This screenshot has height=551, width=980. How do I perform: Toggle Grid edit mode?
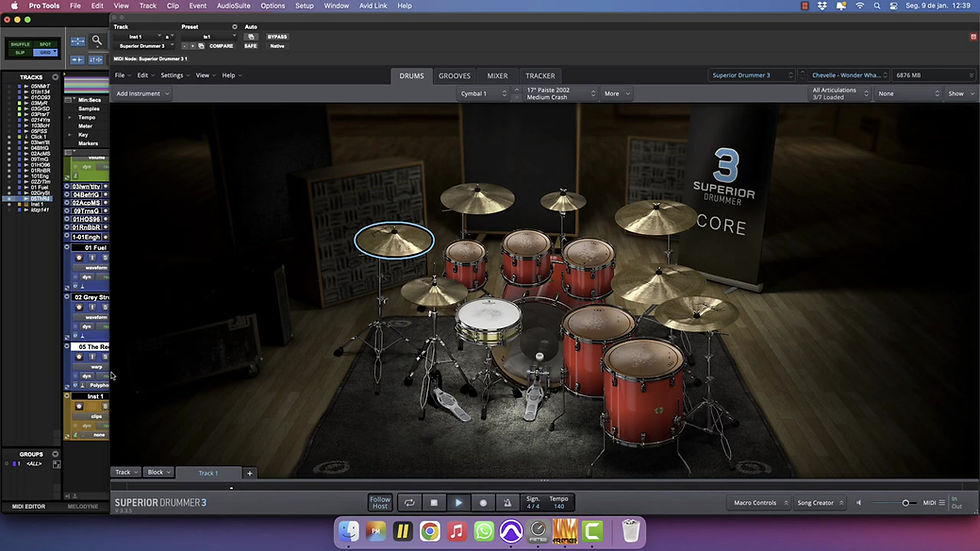tap(45, 52)
